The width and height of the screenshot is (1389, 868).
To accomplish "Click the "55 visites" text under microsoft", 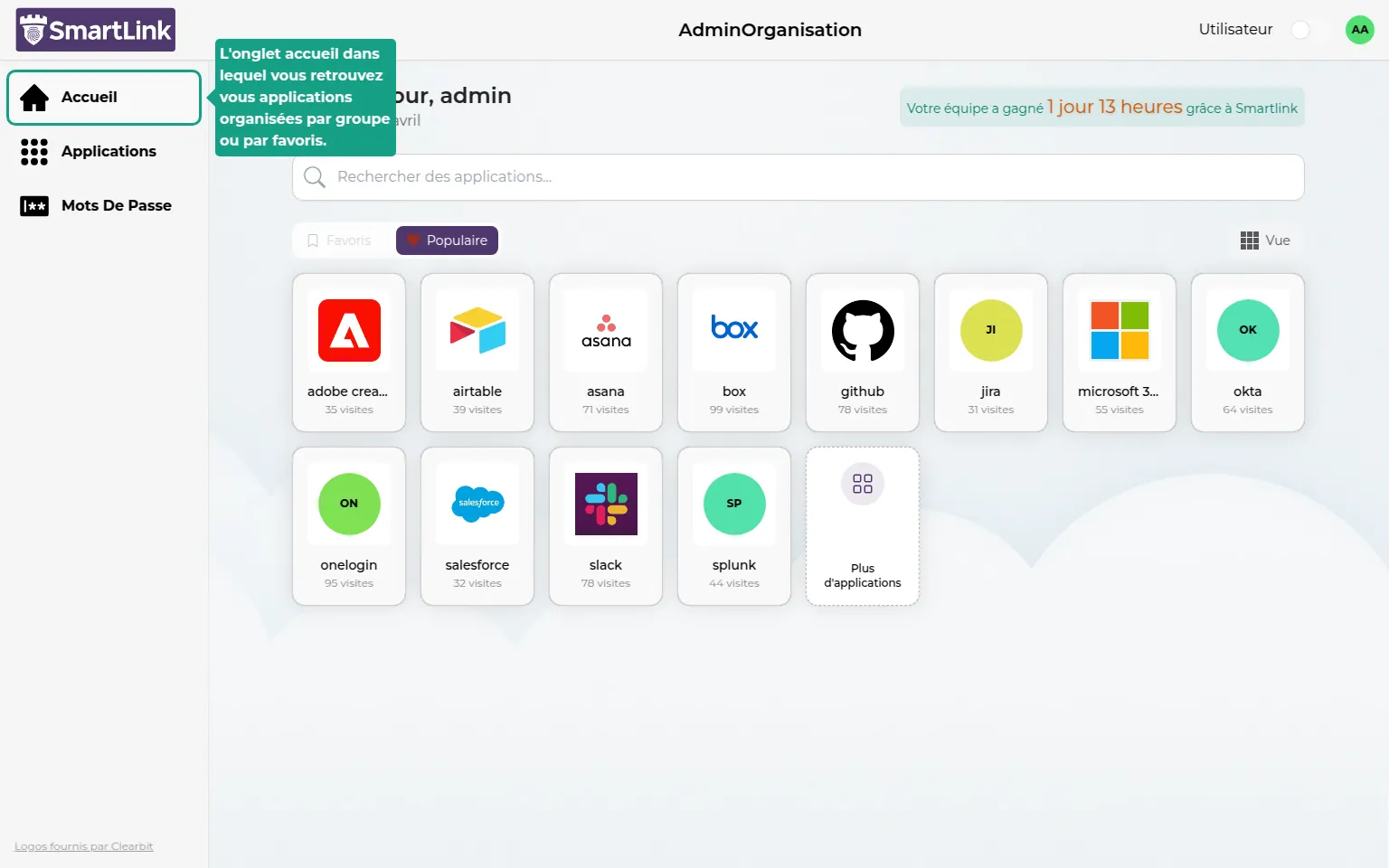I will click(x=1120, y=410).
